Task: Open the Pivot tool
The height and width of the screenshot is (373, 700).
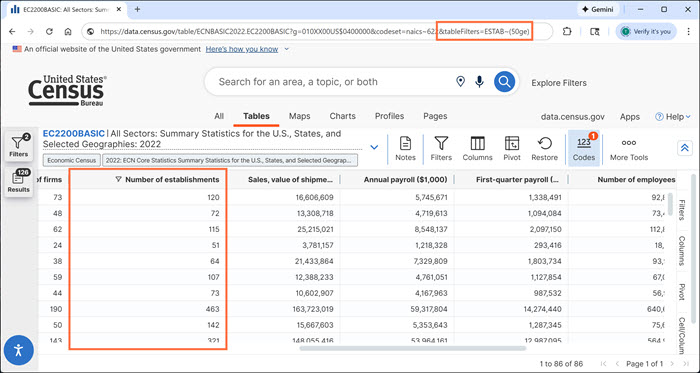Action: click(x=512, y=149)
